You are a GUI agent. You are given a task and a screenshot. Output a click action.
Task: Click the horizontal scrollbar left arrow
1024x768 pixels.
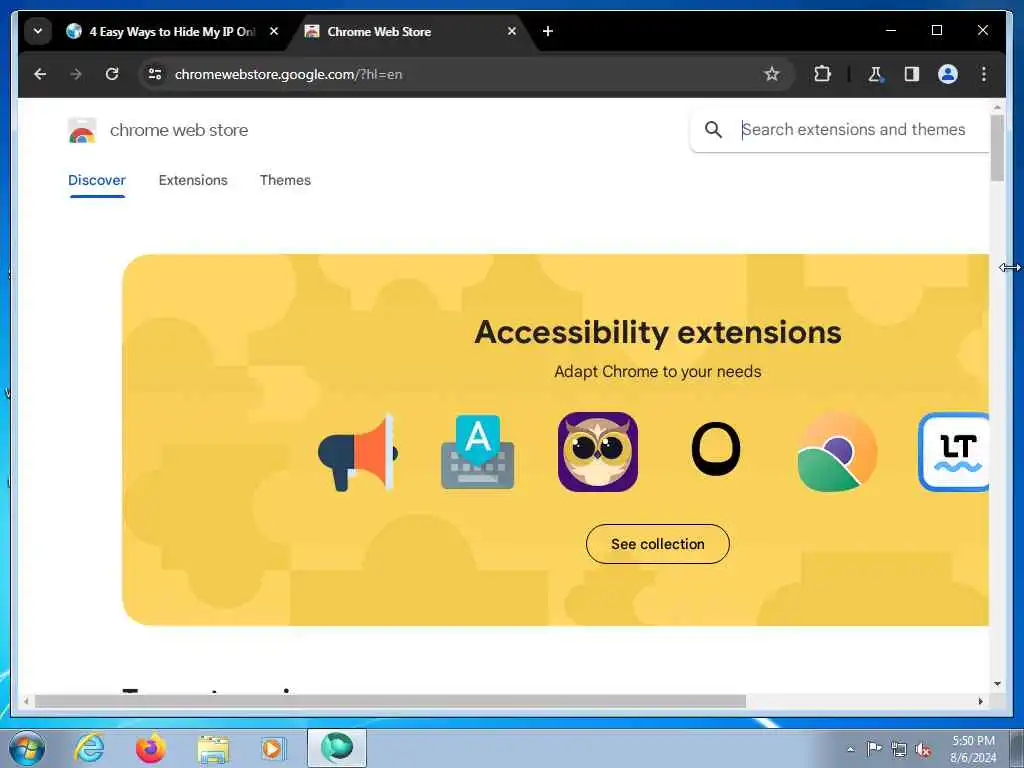pyautogui.click(x=26, y=701)
